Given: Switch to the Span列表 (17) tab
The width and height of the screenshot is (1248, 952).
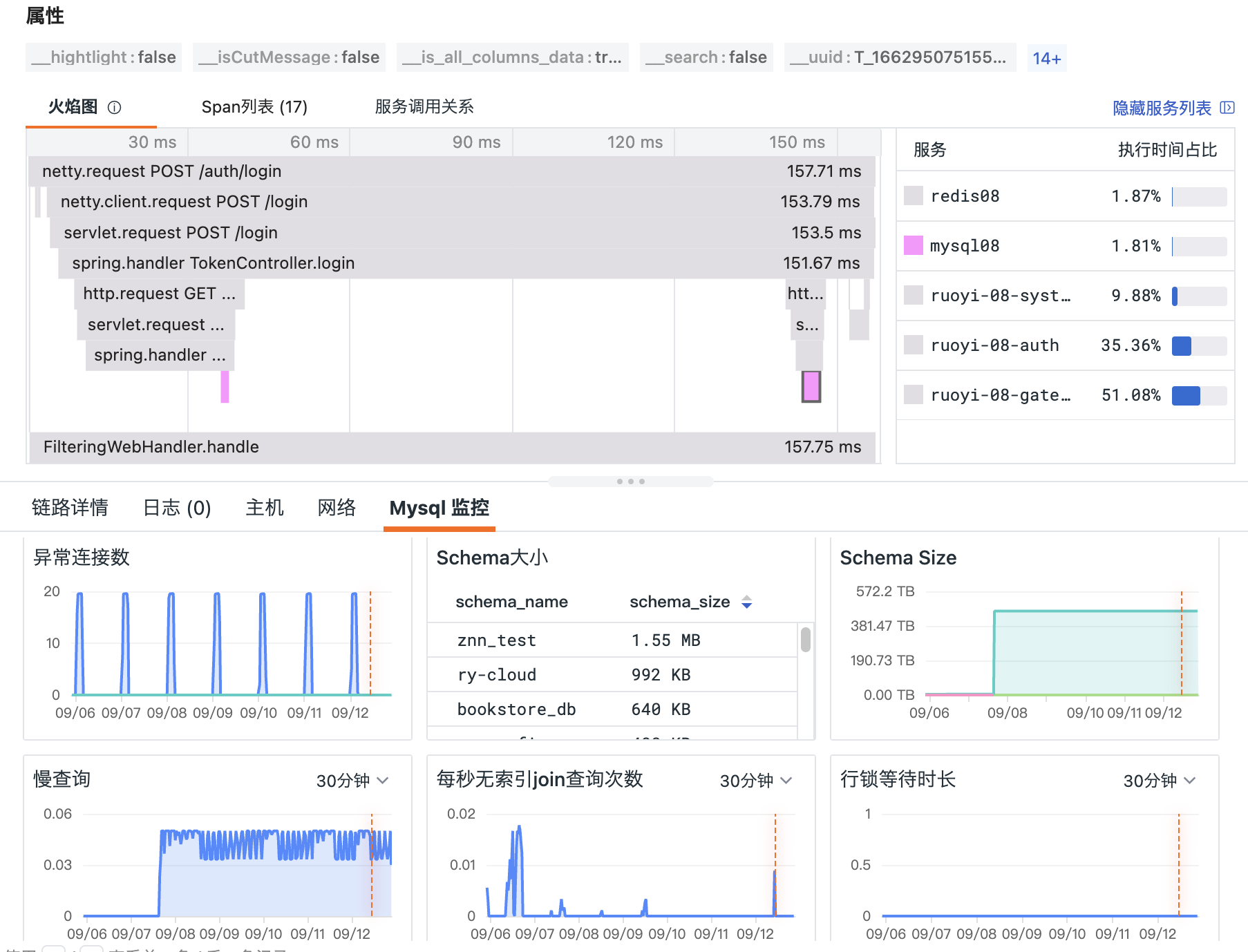Looking at the screenshot, I should coord(254,107).
